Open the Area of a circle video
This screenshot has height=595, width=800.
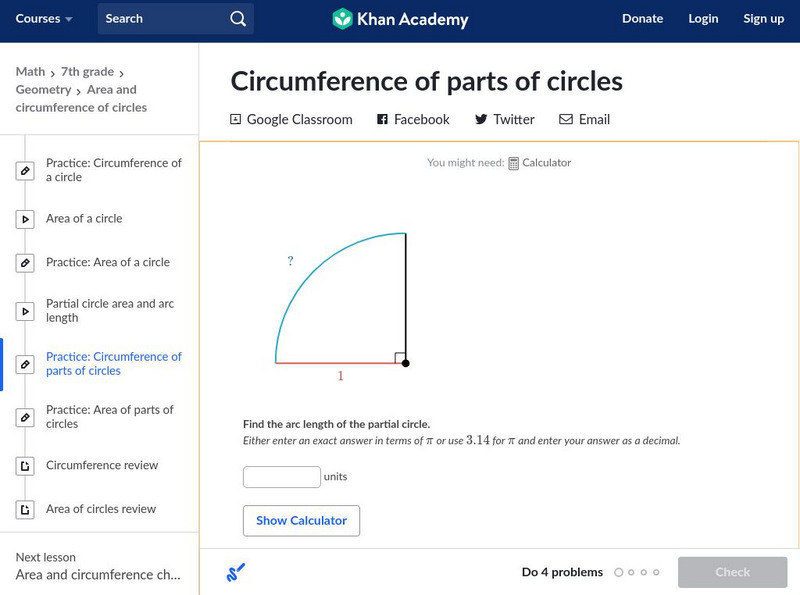pos(84,219)
